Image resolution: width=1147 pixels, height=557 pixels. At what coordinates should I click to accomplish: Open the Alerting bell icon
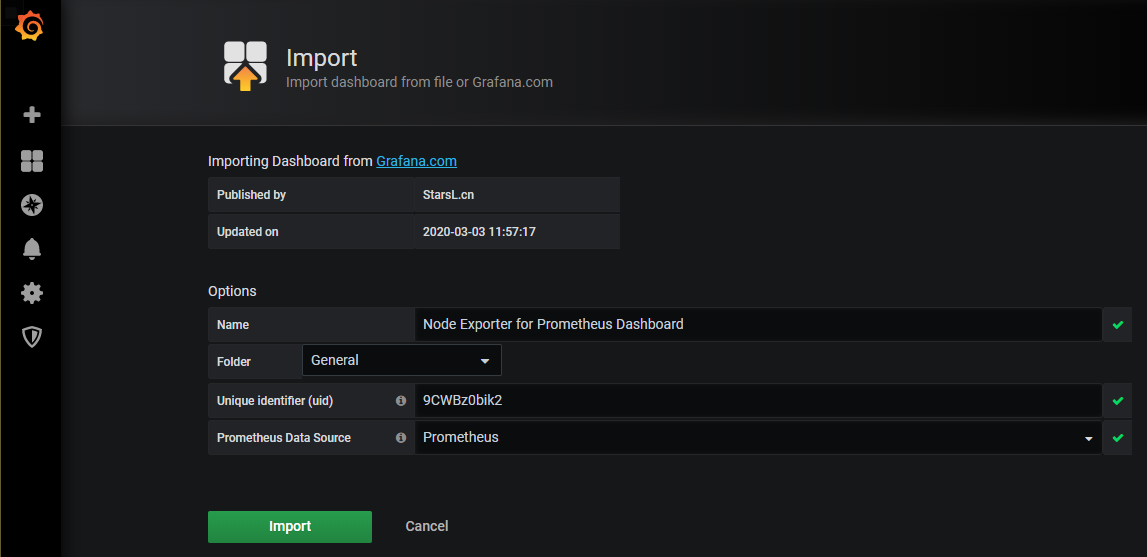(x=31, y=250)
